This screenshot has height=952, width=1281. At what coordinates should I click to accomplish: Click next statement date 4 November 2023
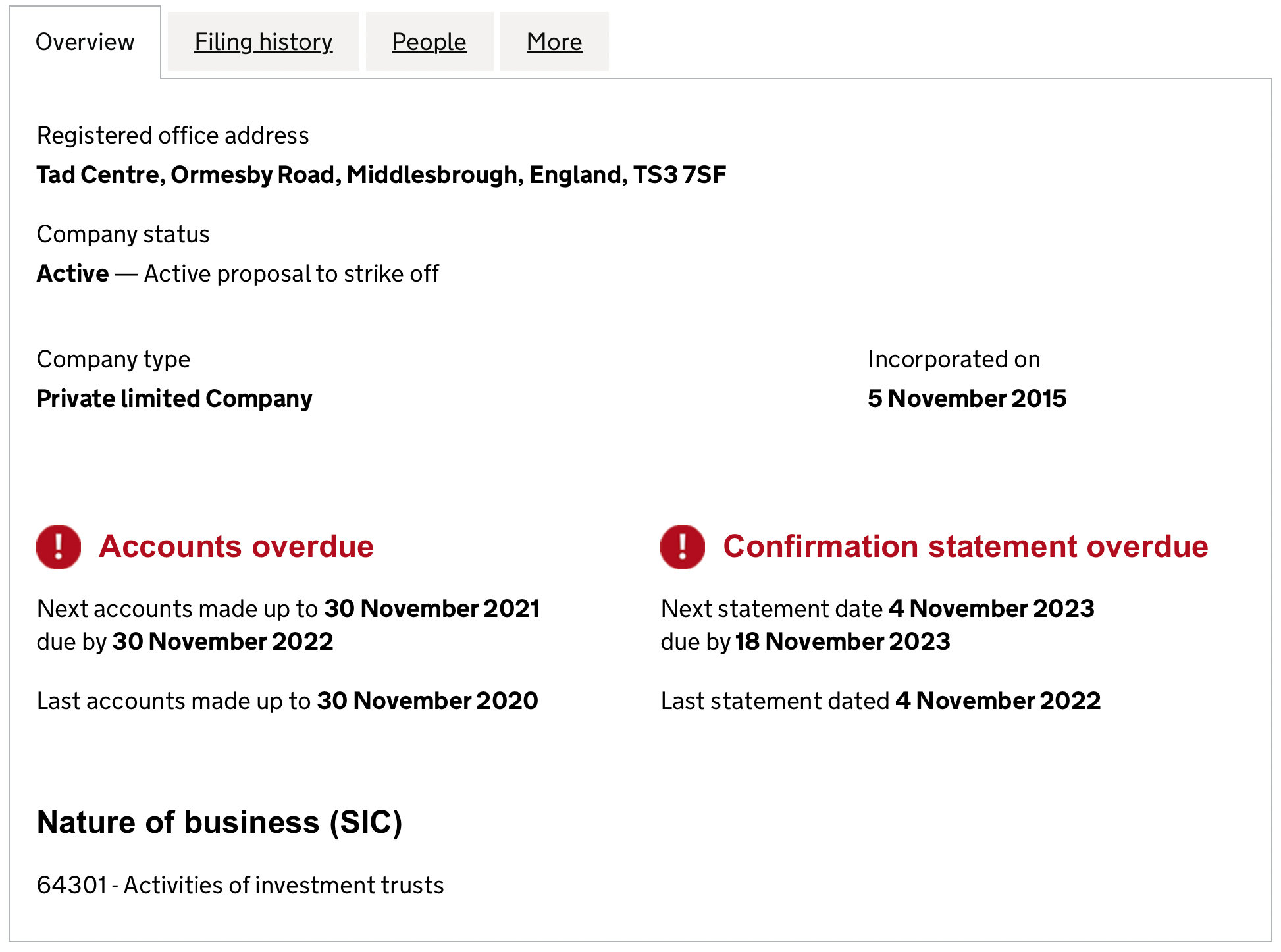pyautogui.click(x=991, y=609)
